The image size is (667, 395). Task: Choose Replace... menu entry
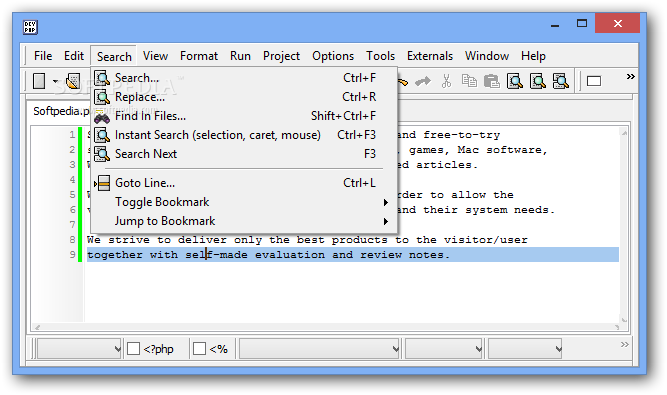(x=245, y=97)
